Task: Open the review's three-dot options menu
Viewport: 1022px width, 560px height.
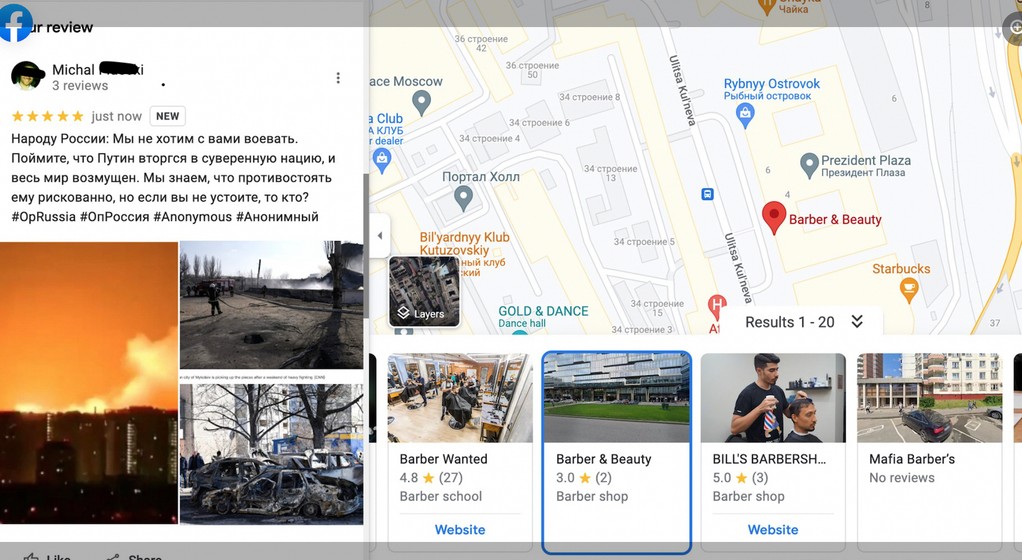Action: 338,78
